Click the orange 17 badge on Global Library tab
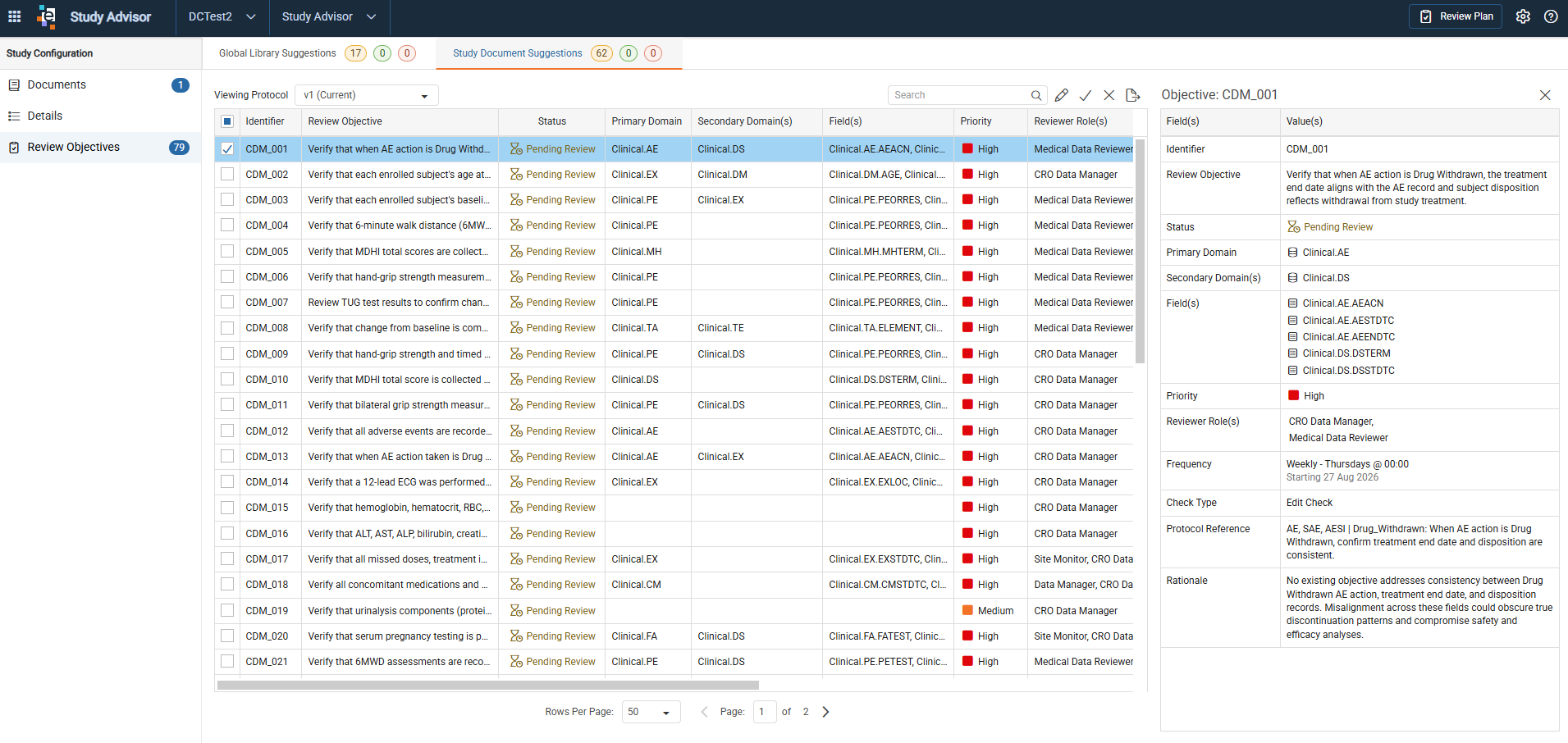The image size is (1568, 743). coord(355,53)
